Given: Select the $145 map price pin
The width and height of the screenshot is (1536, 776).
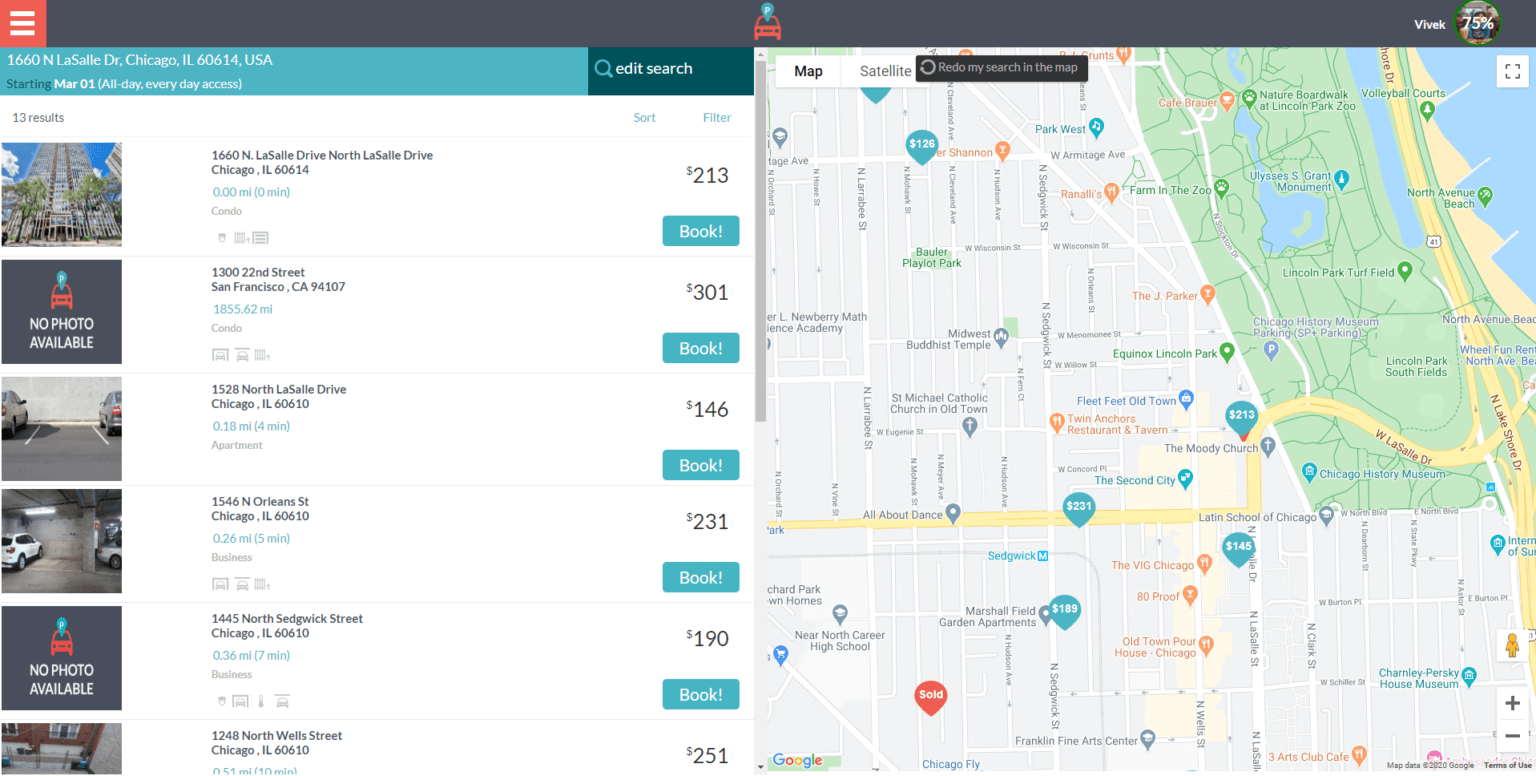Looking at the screenshot, I should [1239, 549].
